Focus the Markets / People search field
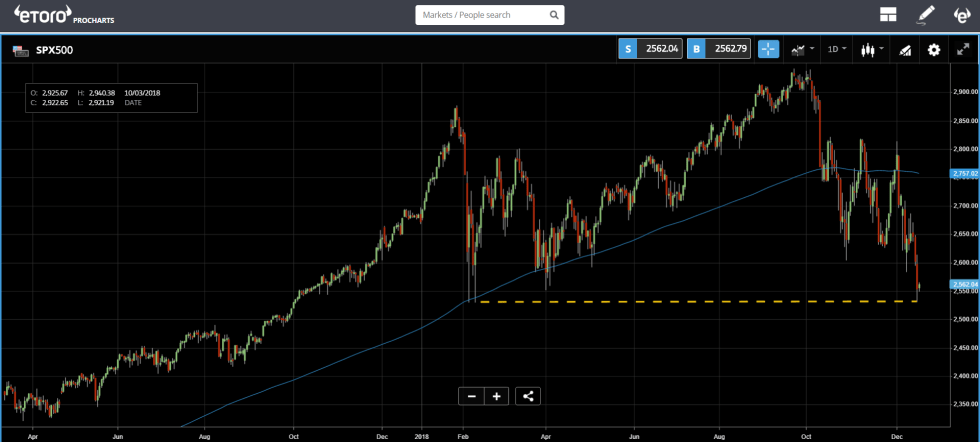The height and width of the screenshot is (442, 980). pyautogui.click(x=480, y=15)
